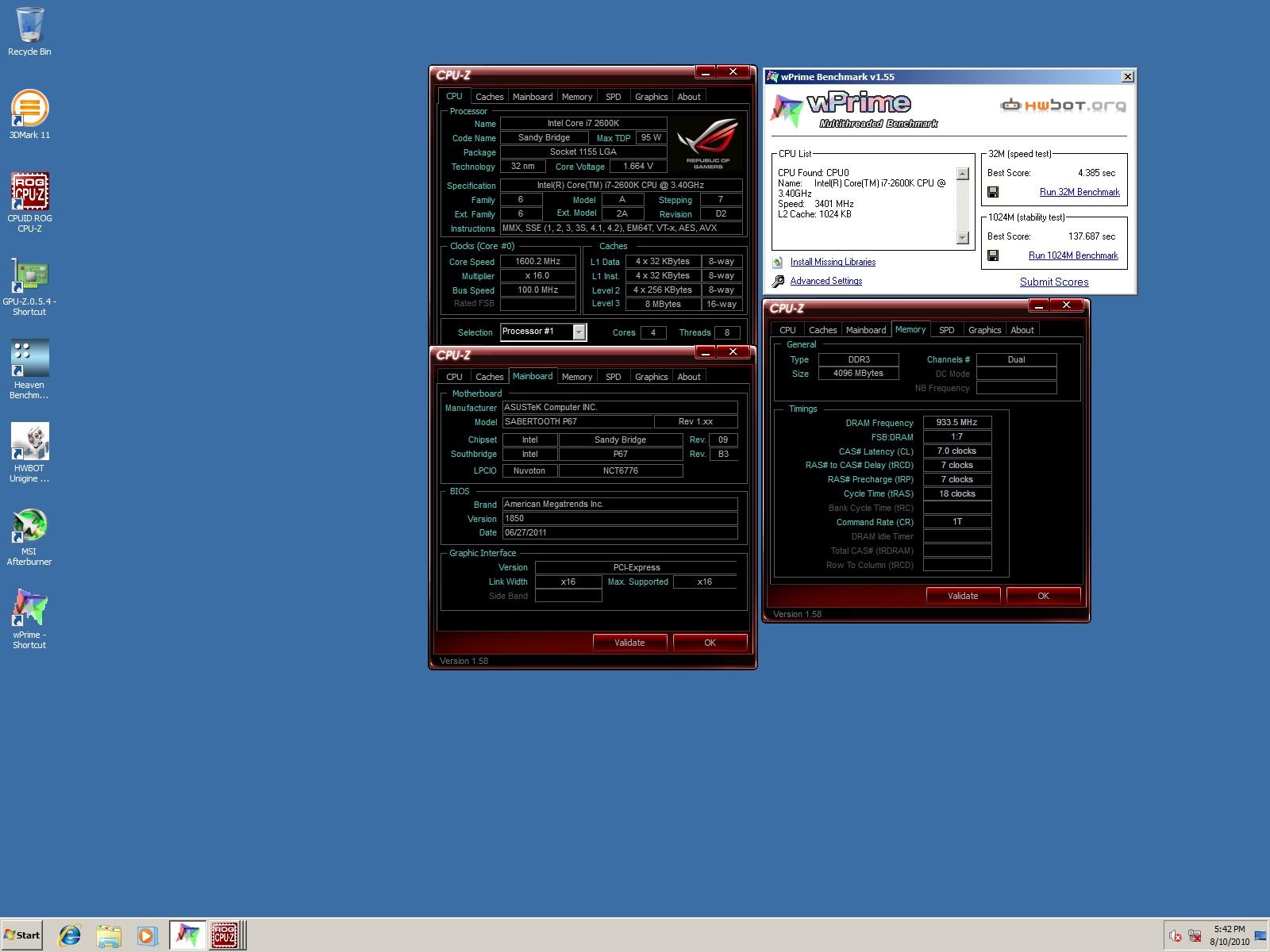Open Windows Media Player taskbar icon
The height and width of the screenshot is (952, 1270).
point(146,935)
